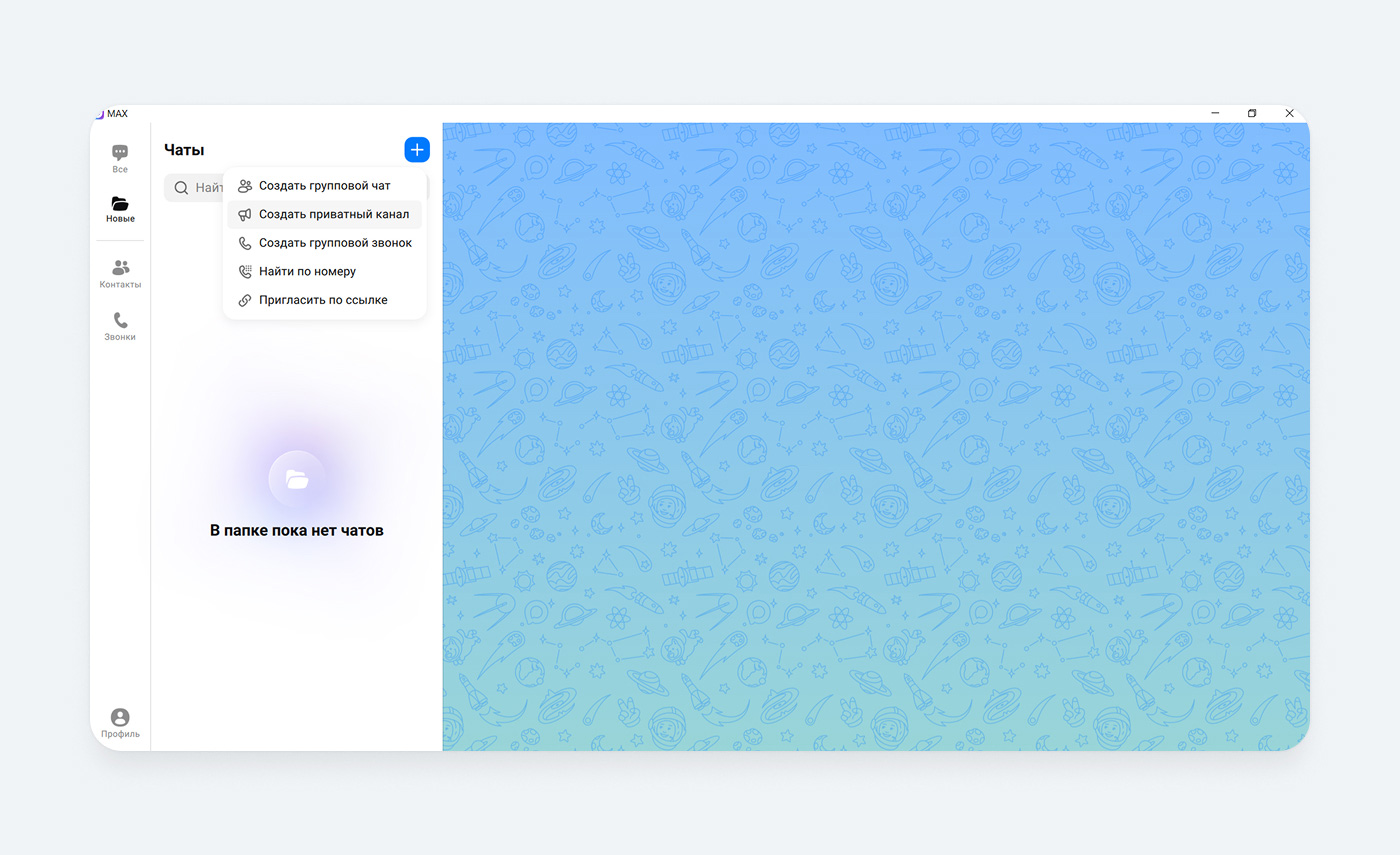
Task: Click the MAX app logo in title bar
Action: (x=99, y=114)
